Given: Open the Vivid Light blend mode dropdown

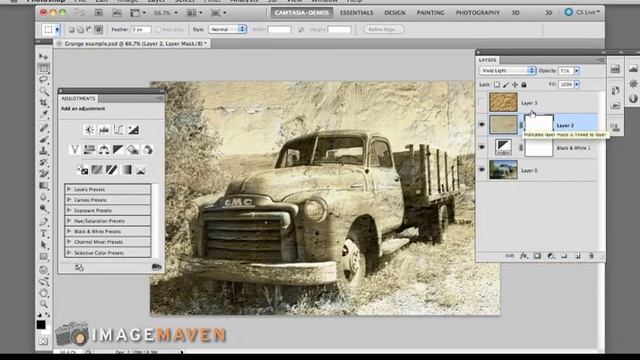Looking at the screenshot, I should (507, 71).
